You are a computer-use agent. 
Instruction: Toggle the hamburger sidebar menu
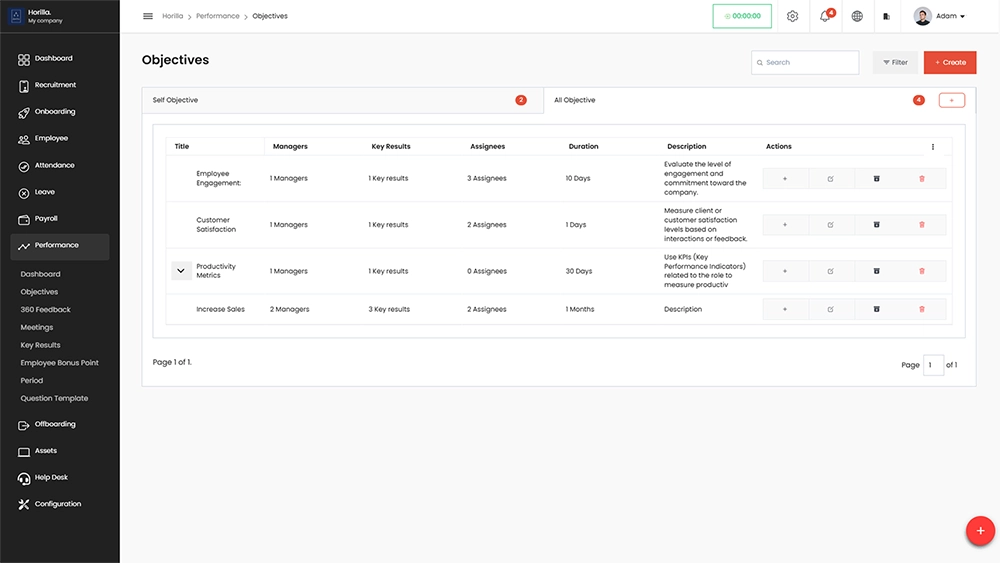click(148, 16)
